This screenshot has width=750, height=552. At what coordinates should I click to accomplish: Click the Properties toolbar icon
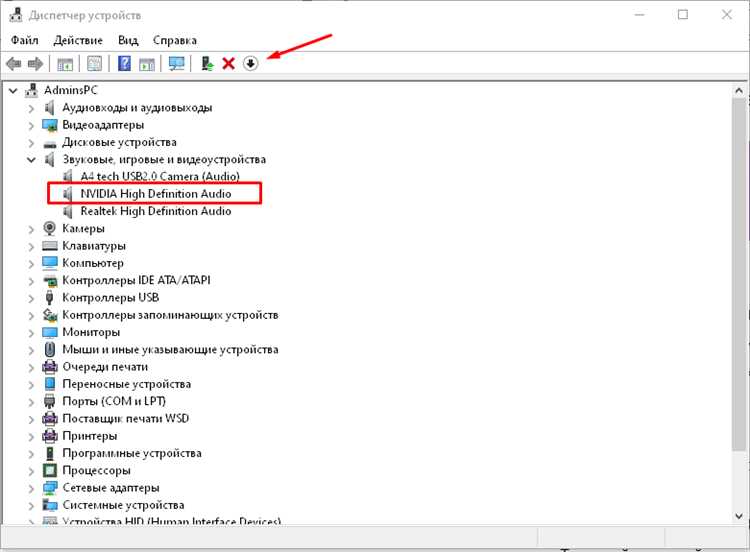pyautogui.click(x=94, y=64)
